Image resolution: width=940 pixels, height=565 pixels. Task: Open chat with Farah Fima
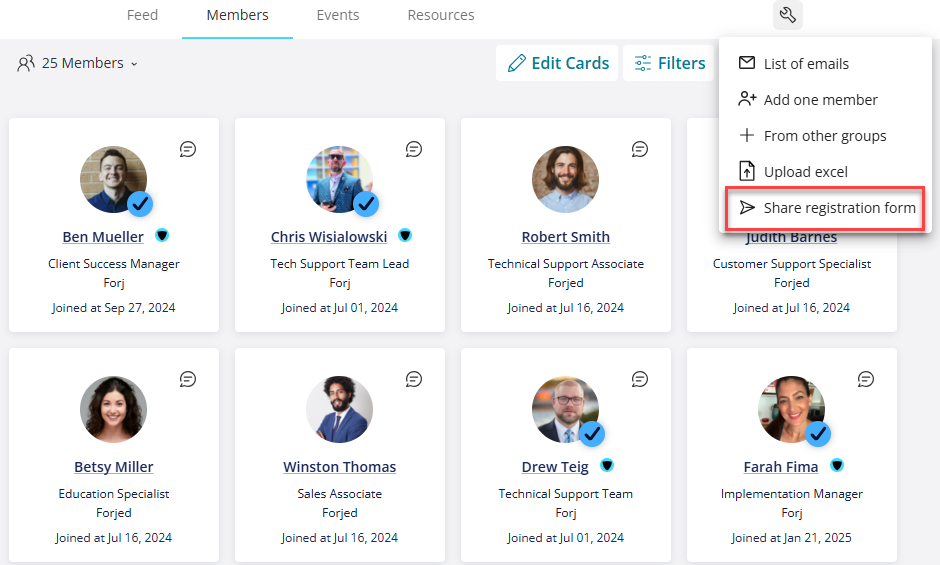click(866, 379)
